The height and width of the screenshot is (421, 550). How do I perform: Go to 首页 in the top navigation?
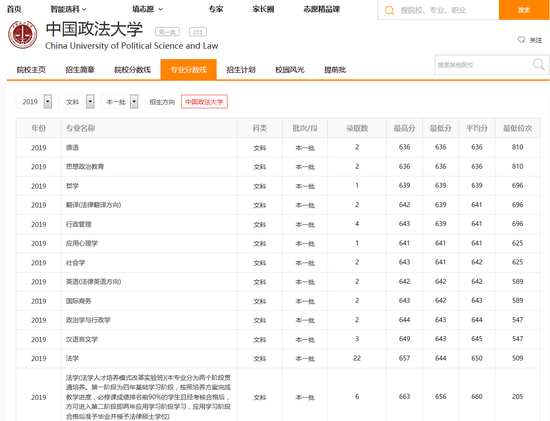14,9
